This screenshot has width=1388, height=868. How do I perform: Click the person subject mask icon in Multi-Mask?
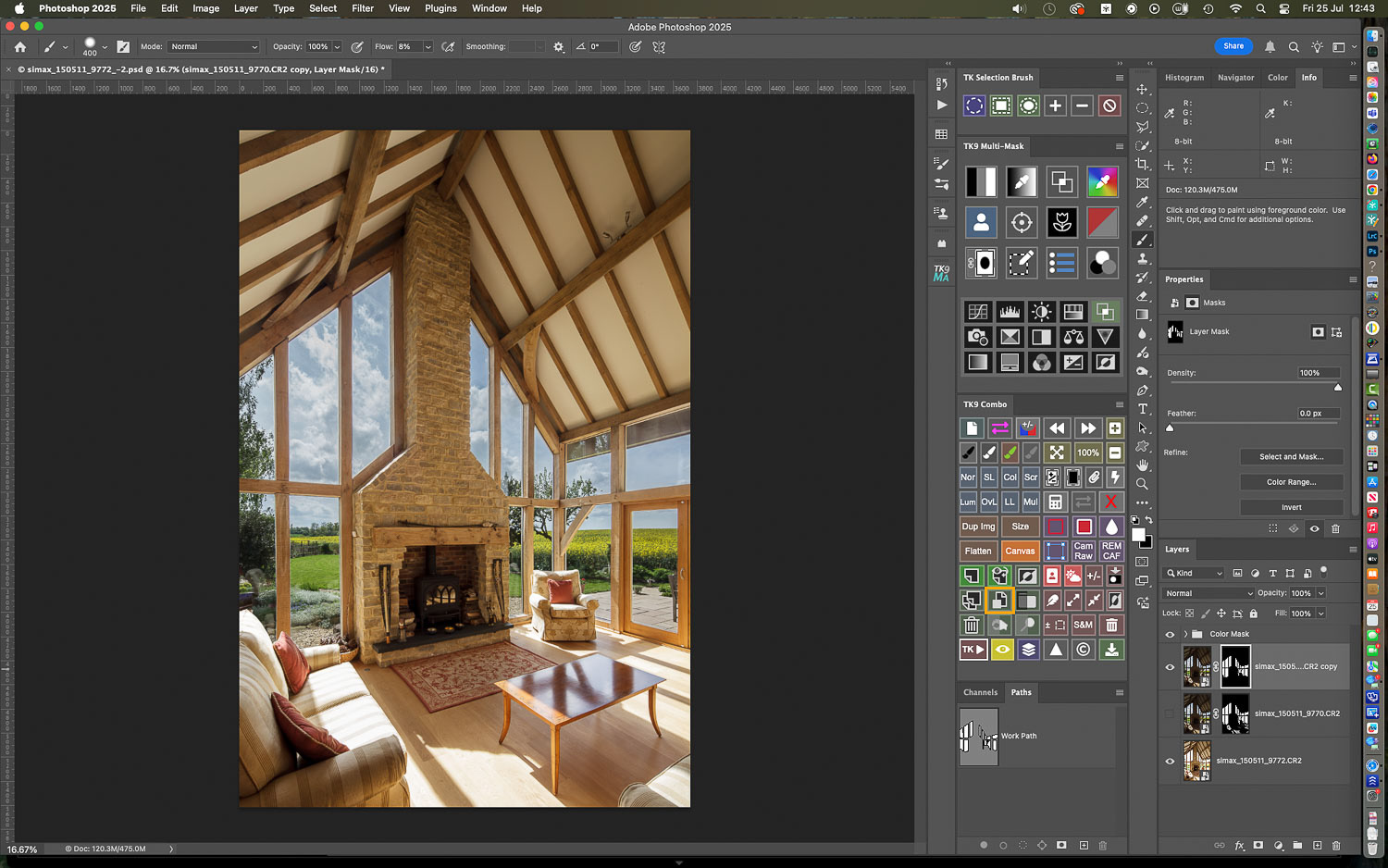981,222
